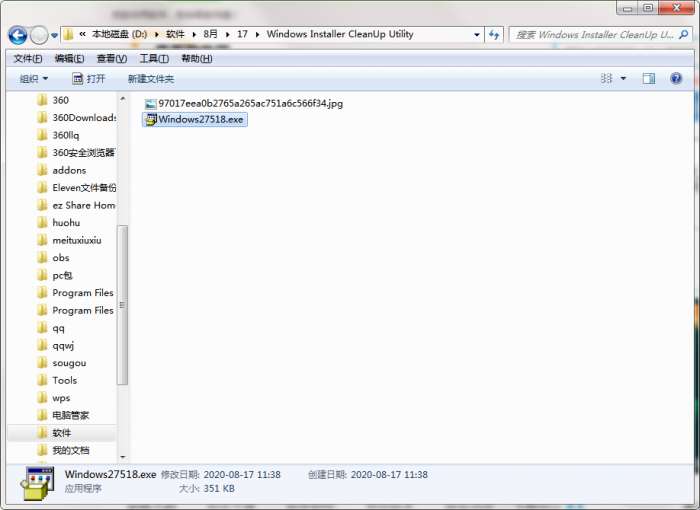This screenshot has width=700, height=510.
Task: Open the address bar history dropdown
Action: pyautogui.click(x=476, y=35)
